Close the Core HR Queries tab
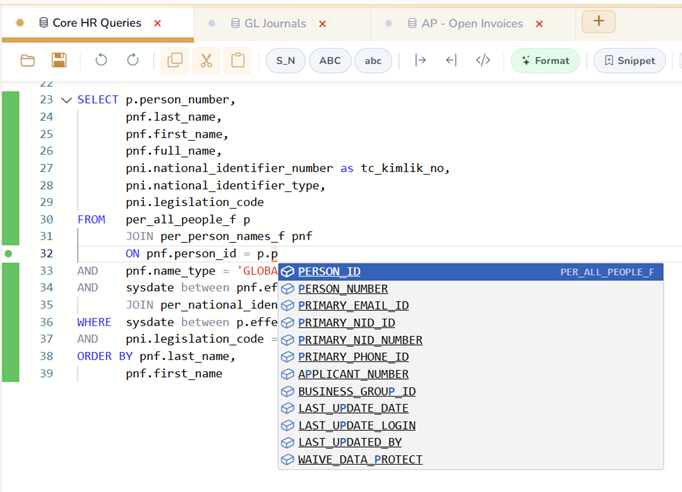 [x=157, y=23]
